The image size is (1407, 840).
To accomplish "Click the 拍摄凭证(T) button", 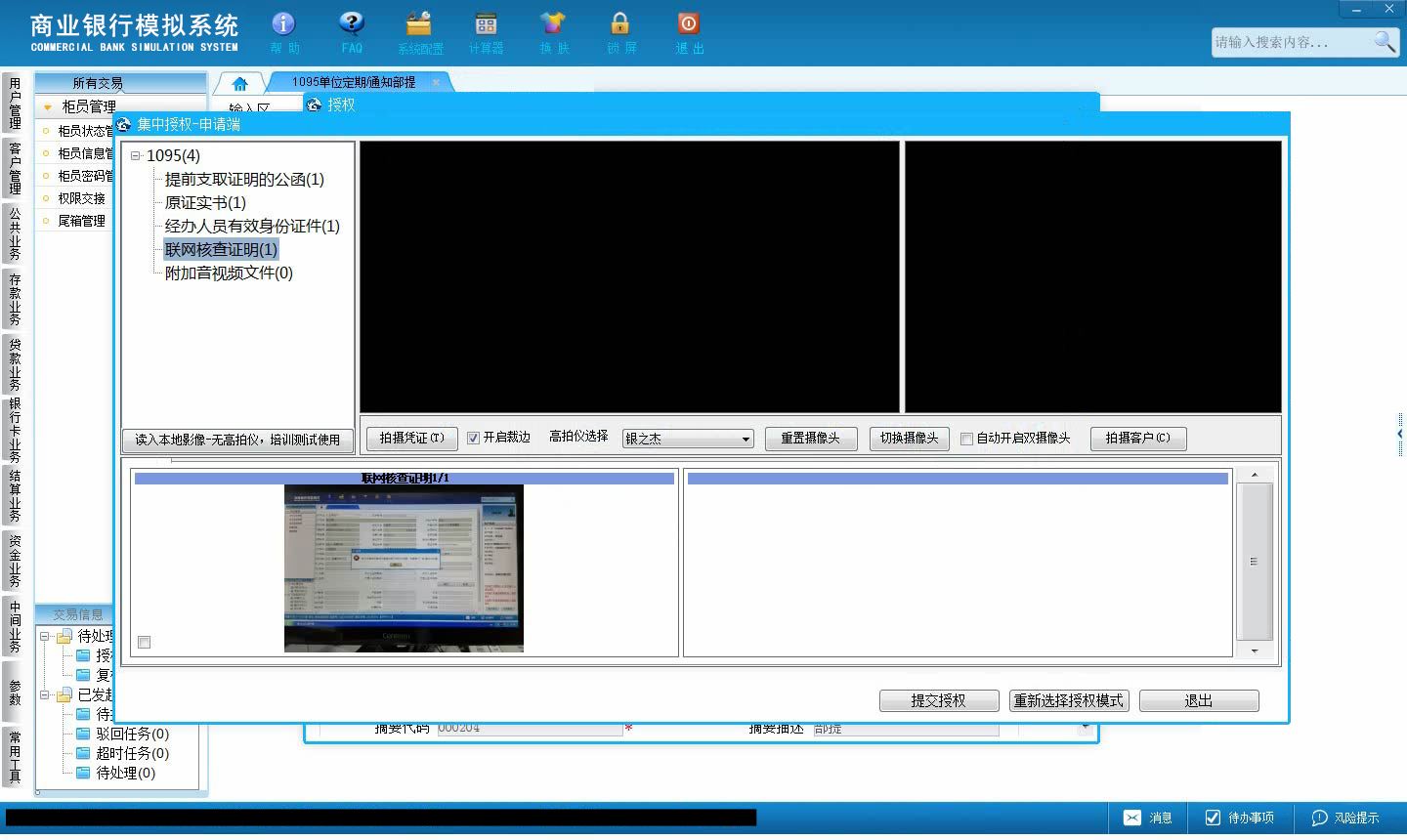I will 411,439.
